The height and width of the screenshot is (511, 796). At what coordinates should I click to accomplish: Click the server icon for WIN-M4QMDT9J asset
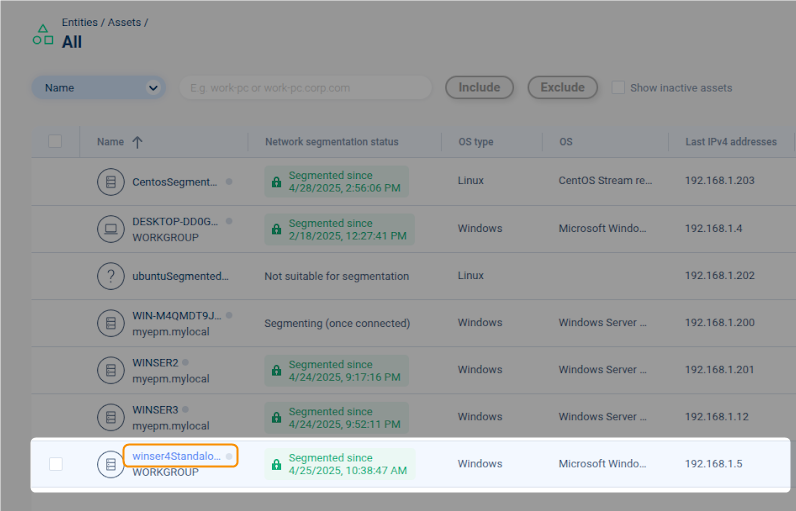coord(110,323)
